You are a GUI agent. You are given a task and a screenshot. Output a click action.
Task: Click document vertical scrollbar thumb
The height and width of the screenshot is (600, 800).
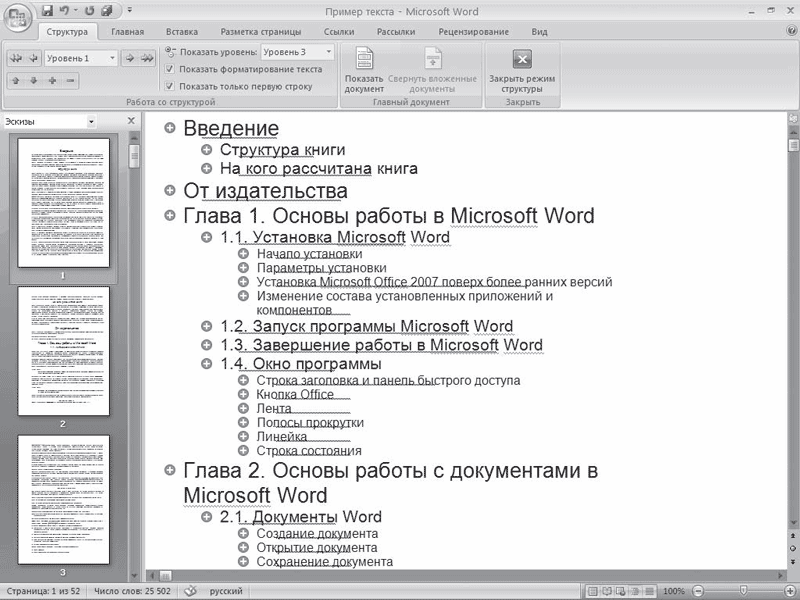(793, 145)
